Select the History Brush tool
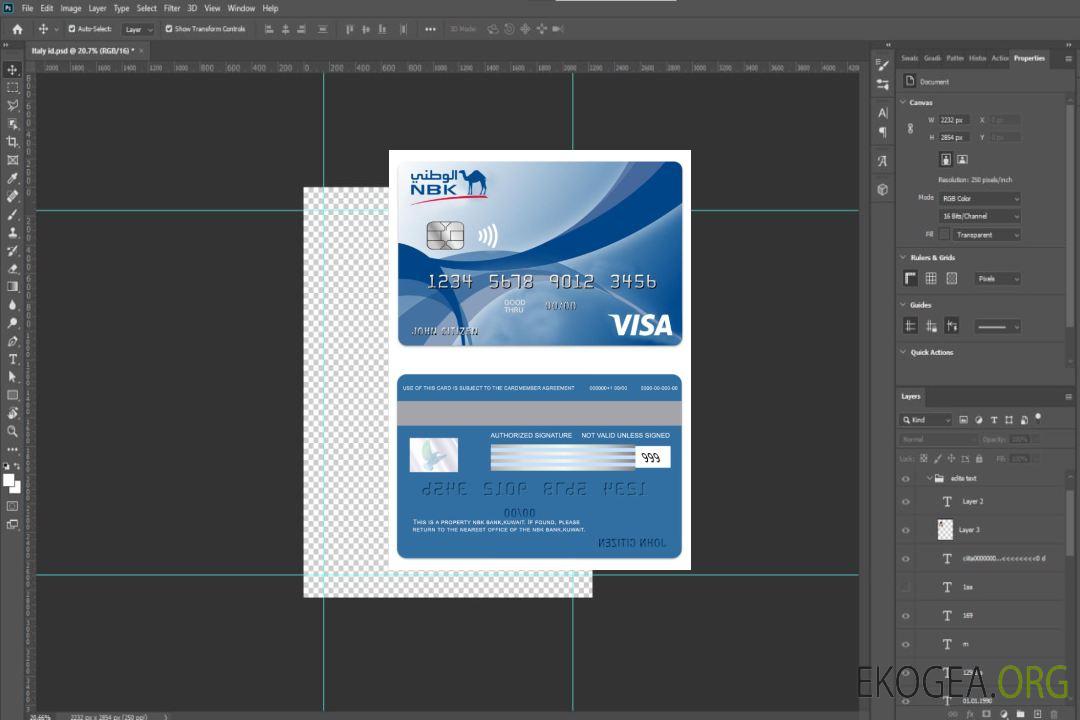 12,250
